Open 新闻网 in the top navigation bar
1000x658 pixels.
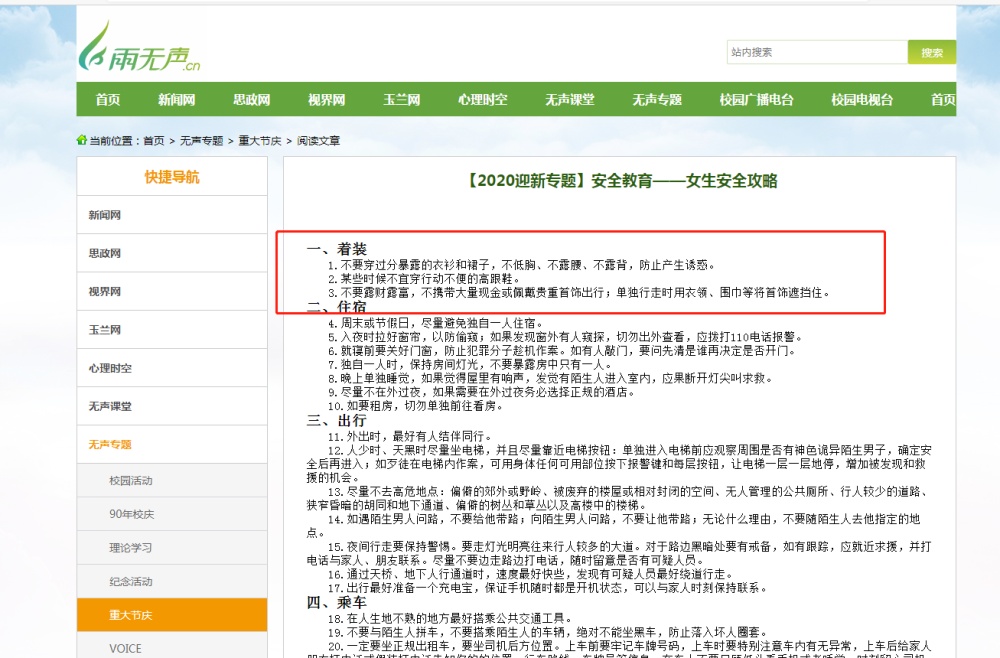coord(176,100)
